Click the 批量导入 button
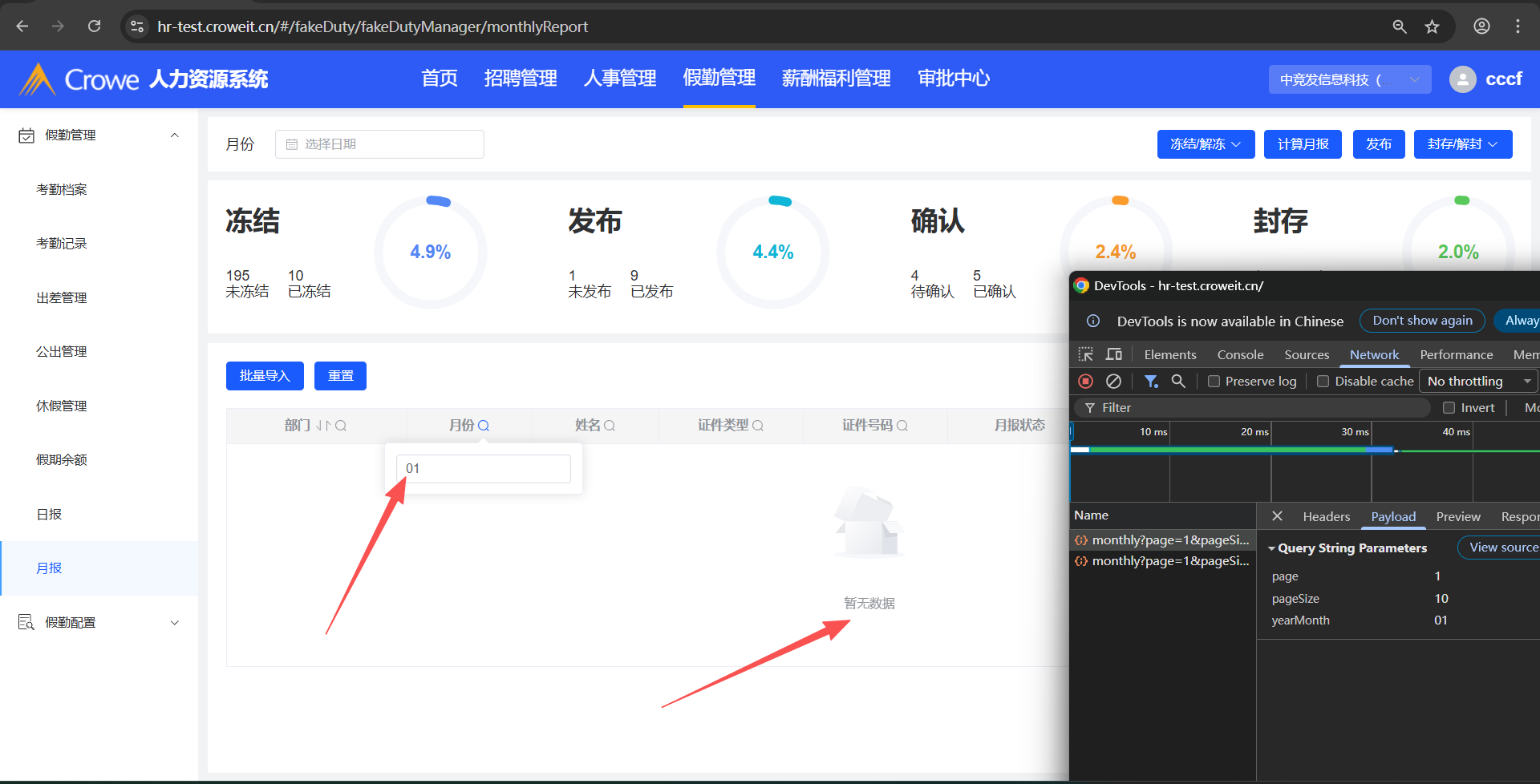This screenshot has height=784, width=1540. coord(265,376)
